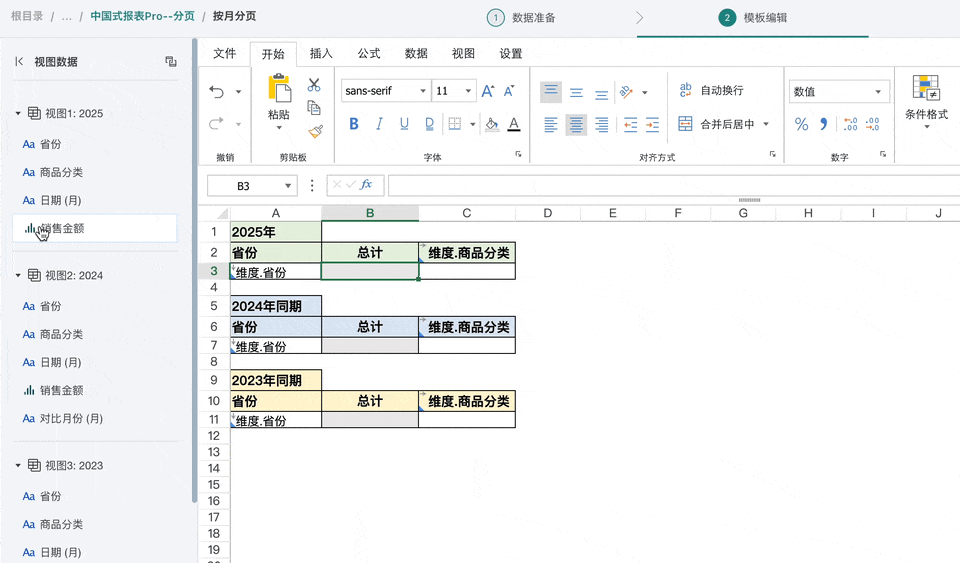Click 合并后居中 merge and center button

[x=716, y=124]
